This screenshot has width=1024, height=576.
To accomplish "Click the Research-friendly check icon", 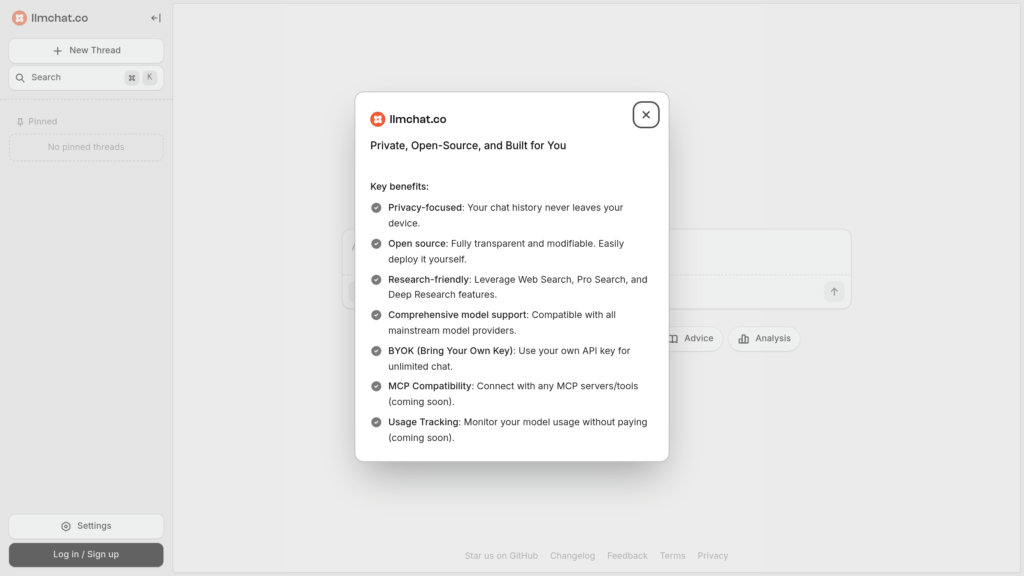I will coord(376,280).
